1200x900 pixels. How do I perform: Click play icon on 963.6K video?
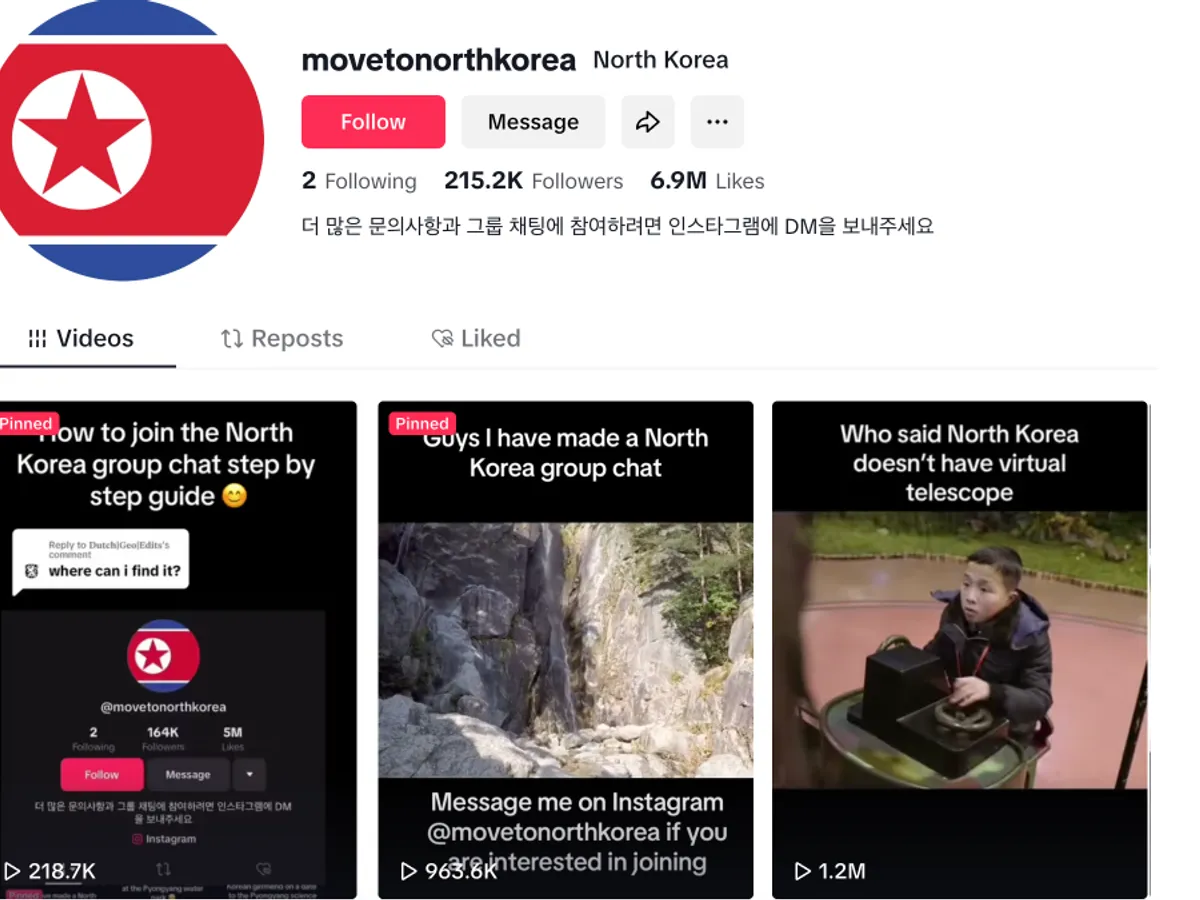point(408,871)
